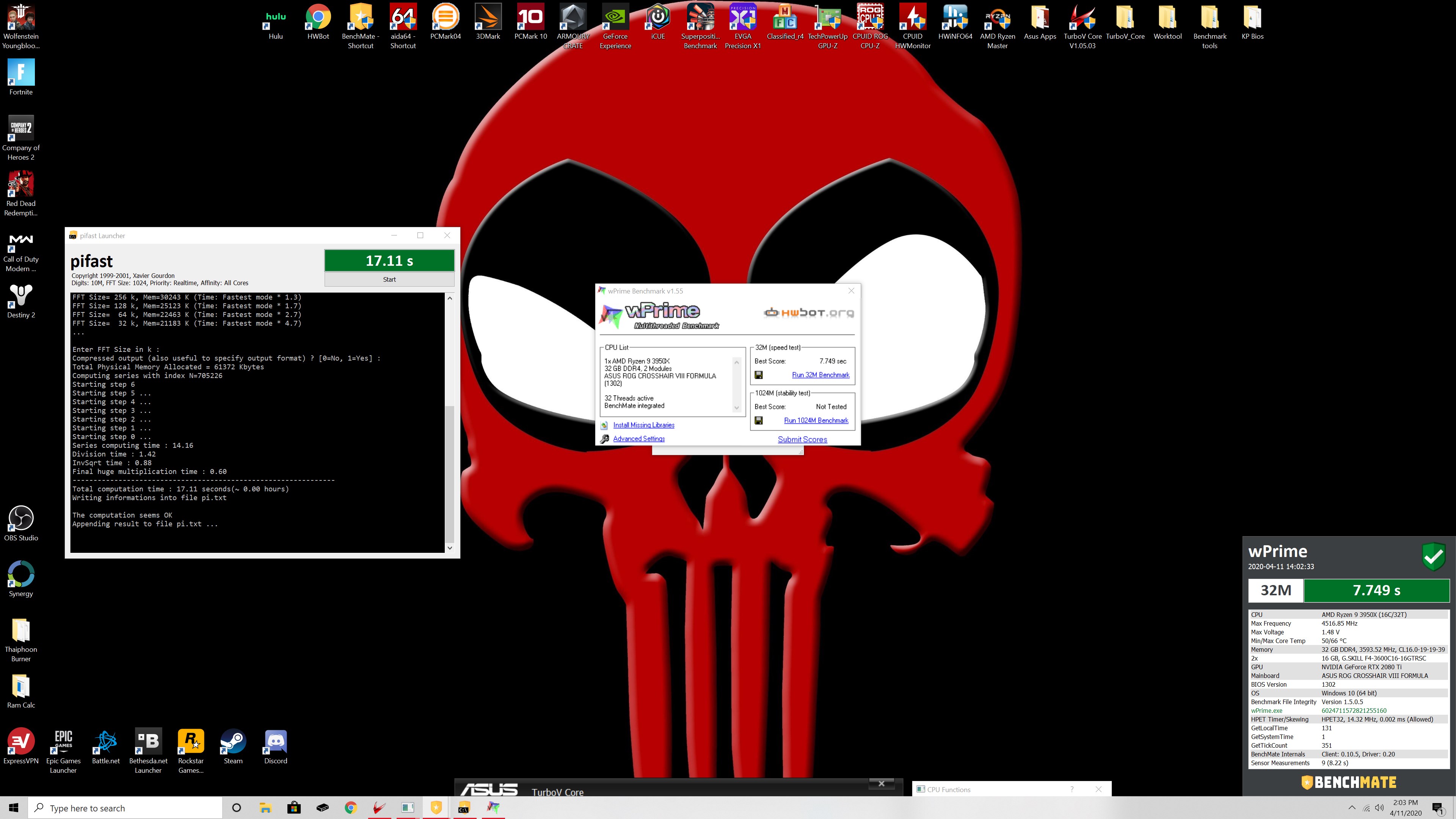Switch to wPrime taskbar icon
Screen dimensions: 1456x819
(493, 808)
